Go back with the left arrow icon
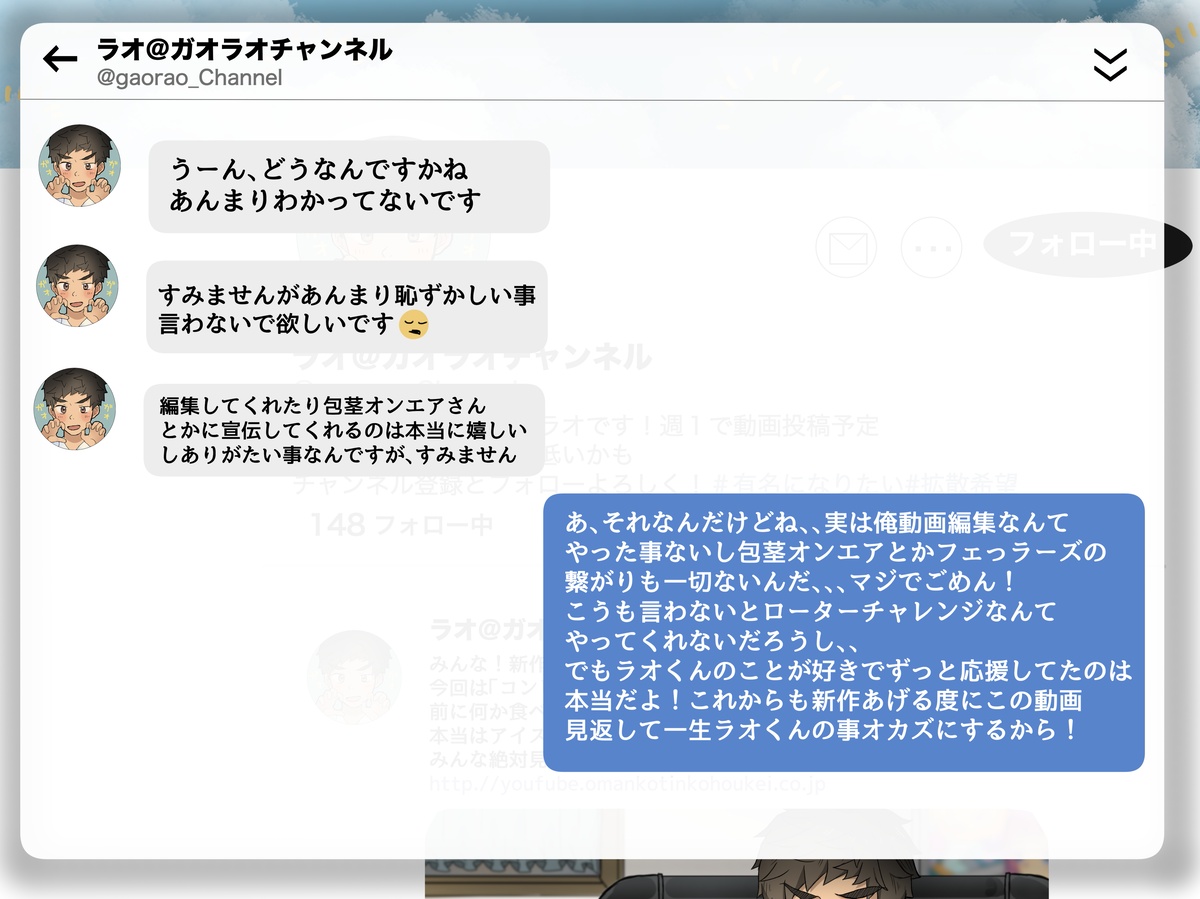Screen dimensions: 1200x899 pyautogui.click(x=60, y=60)
